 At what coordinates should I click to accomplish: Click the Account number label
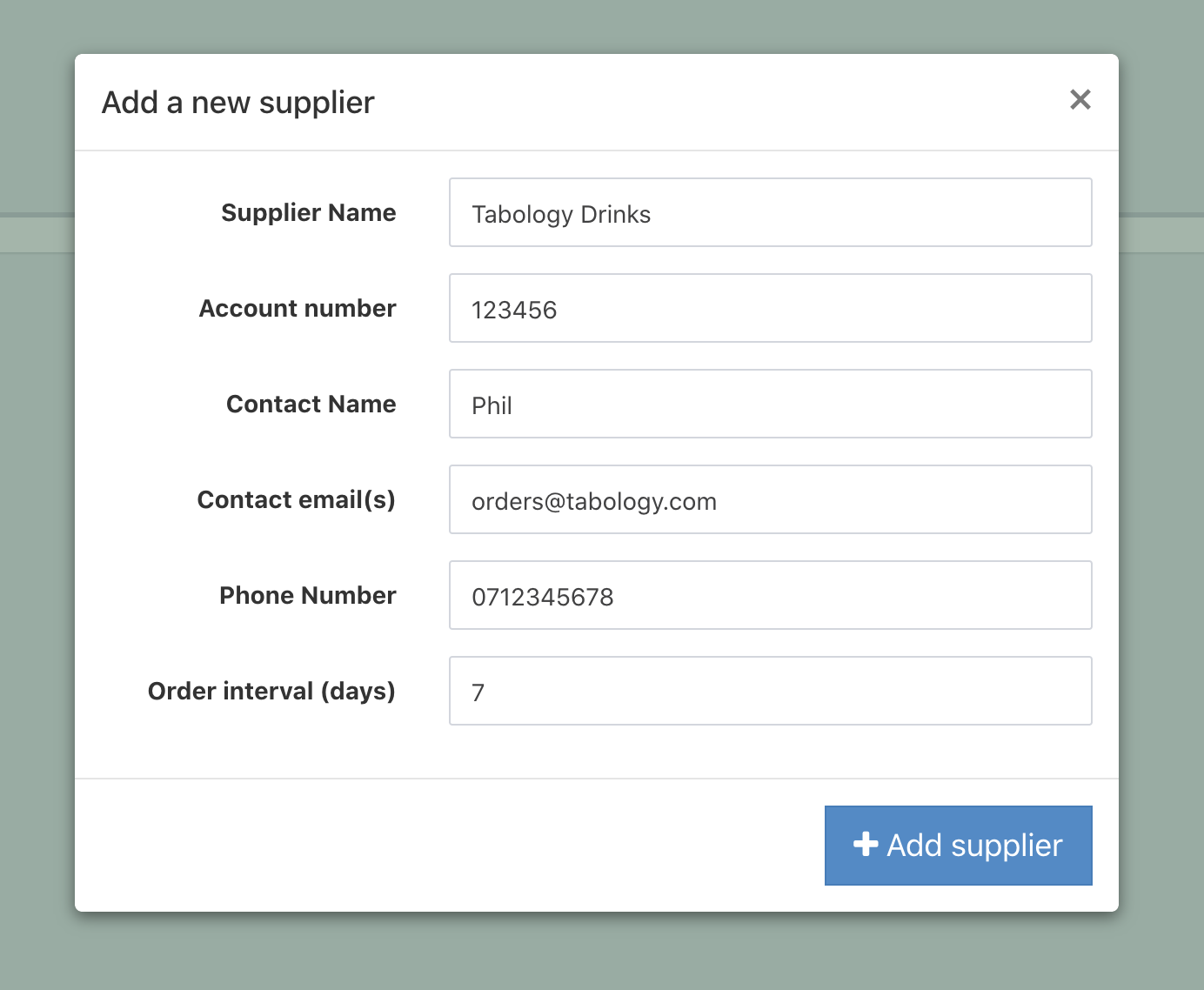(298, 309)
